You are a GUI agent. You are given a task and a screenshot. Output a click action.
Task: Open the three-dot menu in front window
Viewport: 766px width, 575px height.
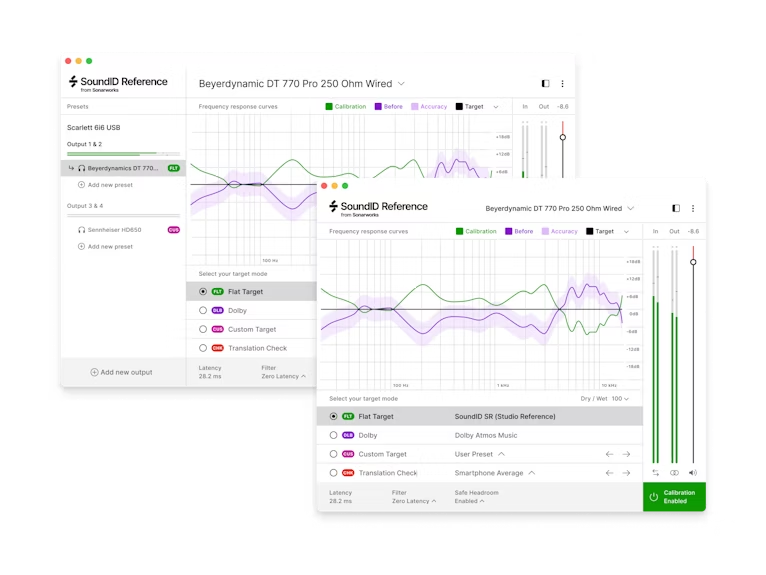692,209
